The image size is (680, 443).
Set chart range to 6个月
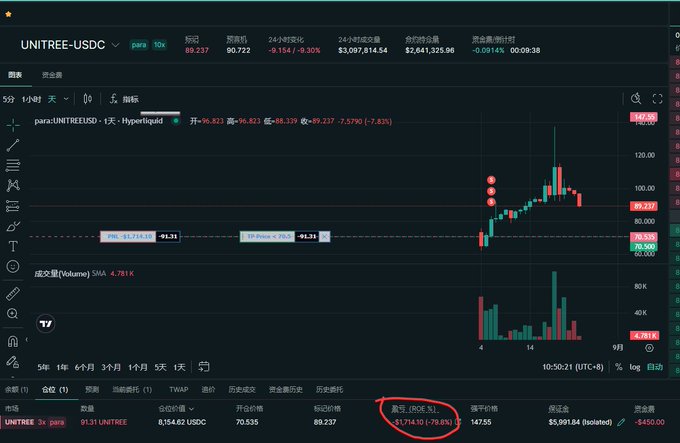tap(84, 367)
